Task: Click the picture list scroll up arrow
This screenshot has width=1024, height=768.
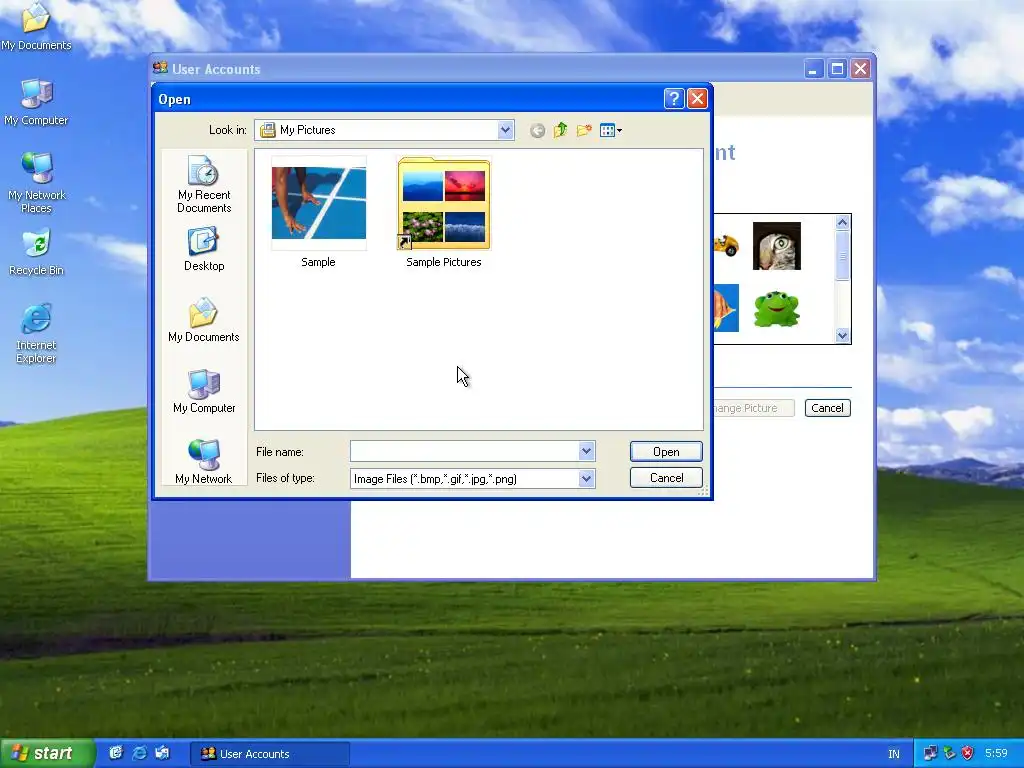Action: coord(842,223)
